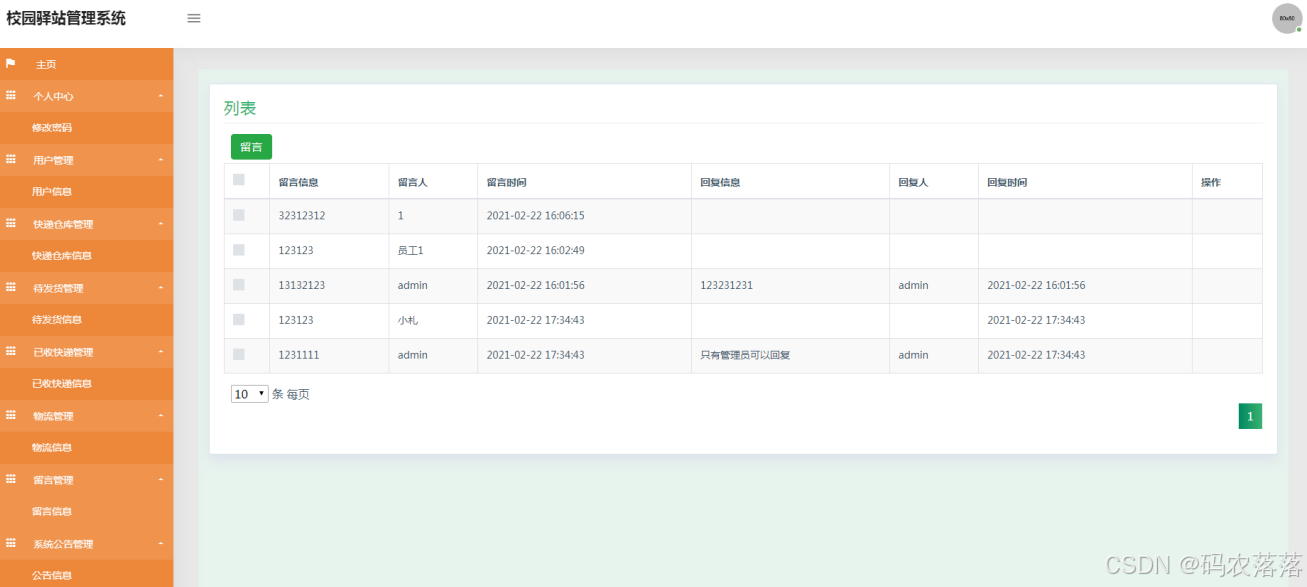Screen dimensions: 1307x587
Task: Click message cell 1231111
Action: pos(299,355)
